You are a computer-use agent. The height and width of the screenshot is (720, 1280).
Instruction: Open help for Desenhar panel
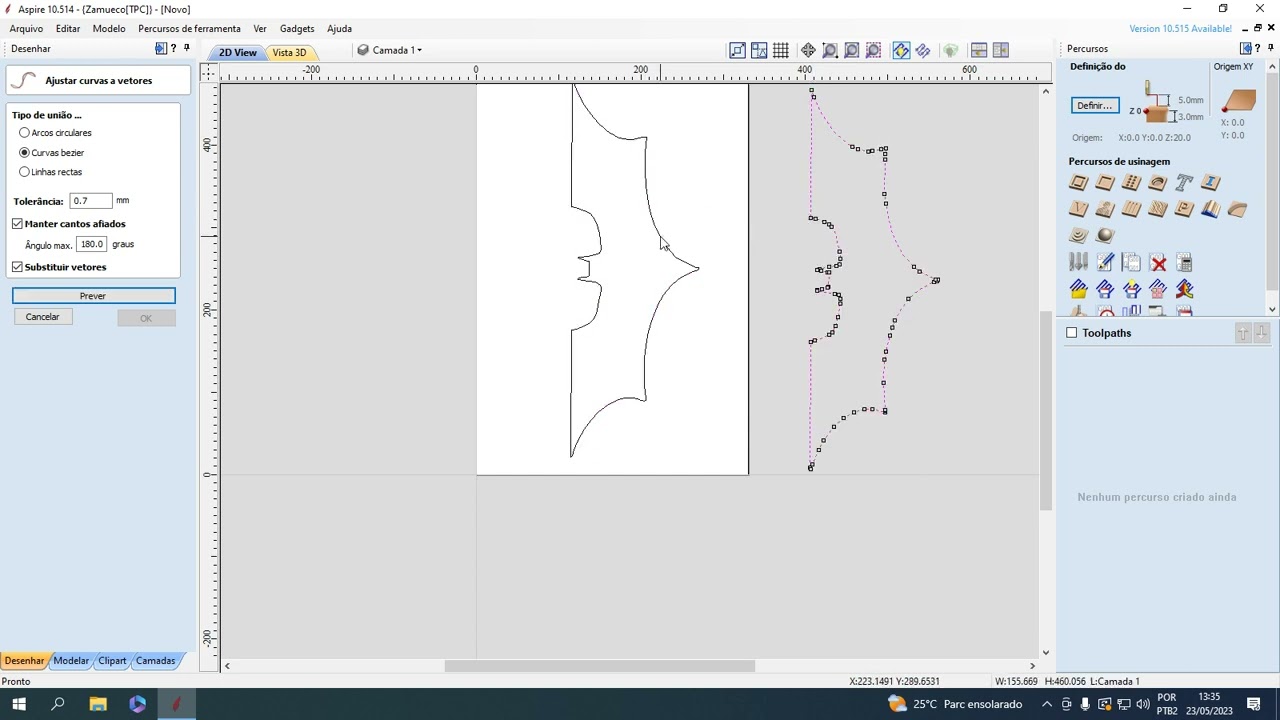click(x=174, y=48)
